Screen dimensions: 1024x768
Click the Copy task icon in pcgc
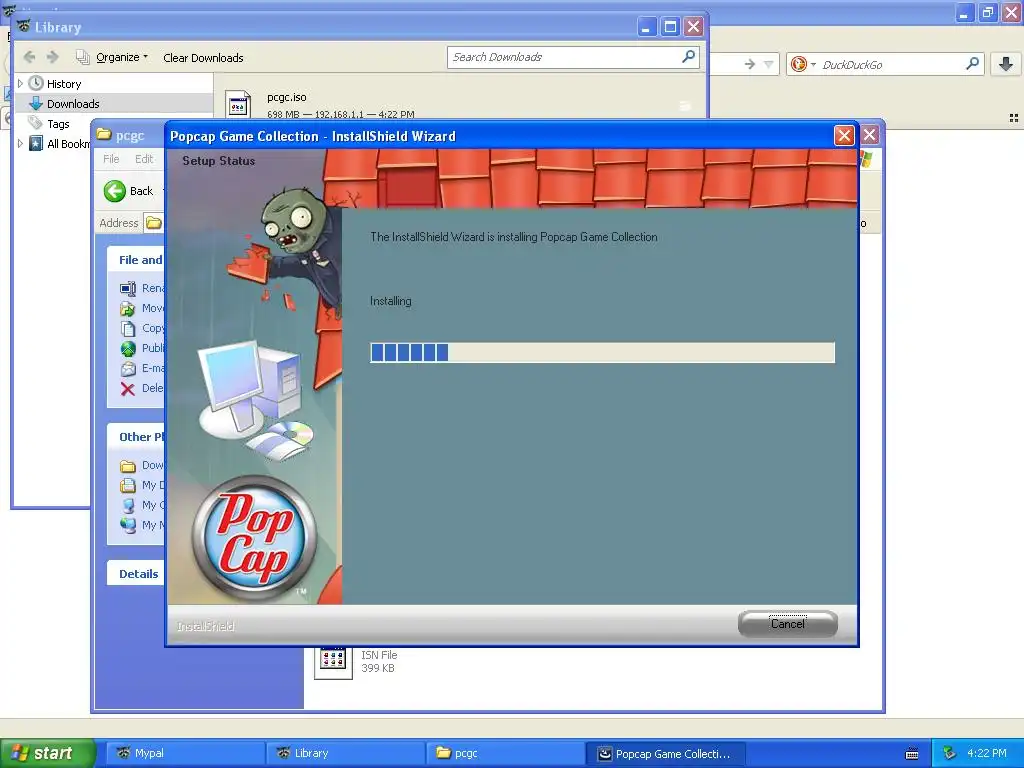pos(128,328)
